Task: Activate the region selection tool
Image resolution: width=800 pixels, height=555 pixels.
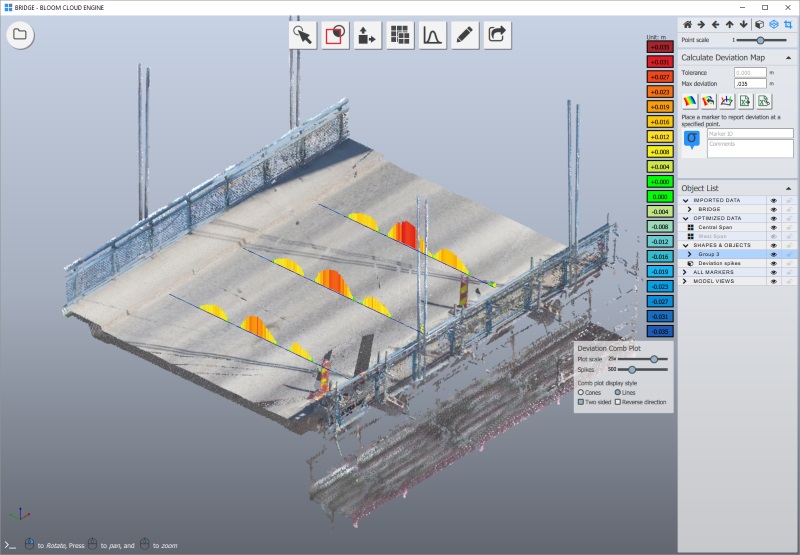Action: point(335,35)
